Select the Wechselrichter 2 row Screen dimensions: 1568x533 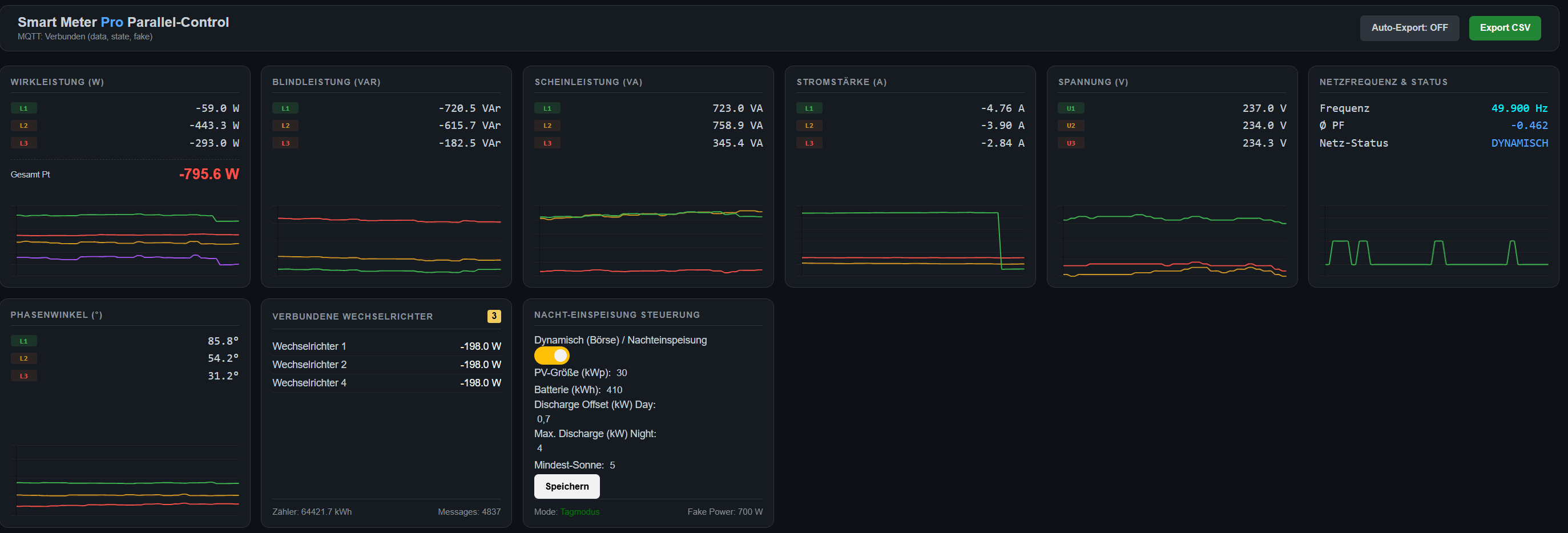[x=386, y=365]
